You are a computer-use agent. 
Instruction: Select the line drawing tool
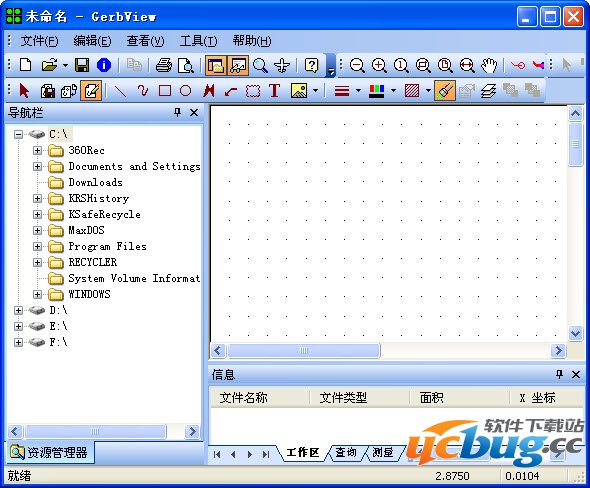(x=120, y=91)
